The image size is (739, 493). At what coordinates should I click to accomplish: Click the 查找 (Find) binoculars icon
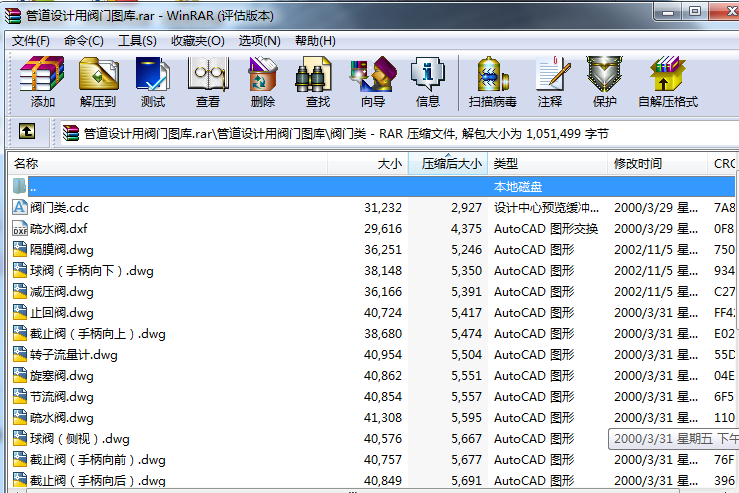pyautogui.click(x=313, y=74)
